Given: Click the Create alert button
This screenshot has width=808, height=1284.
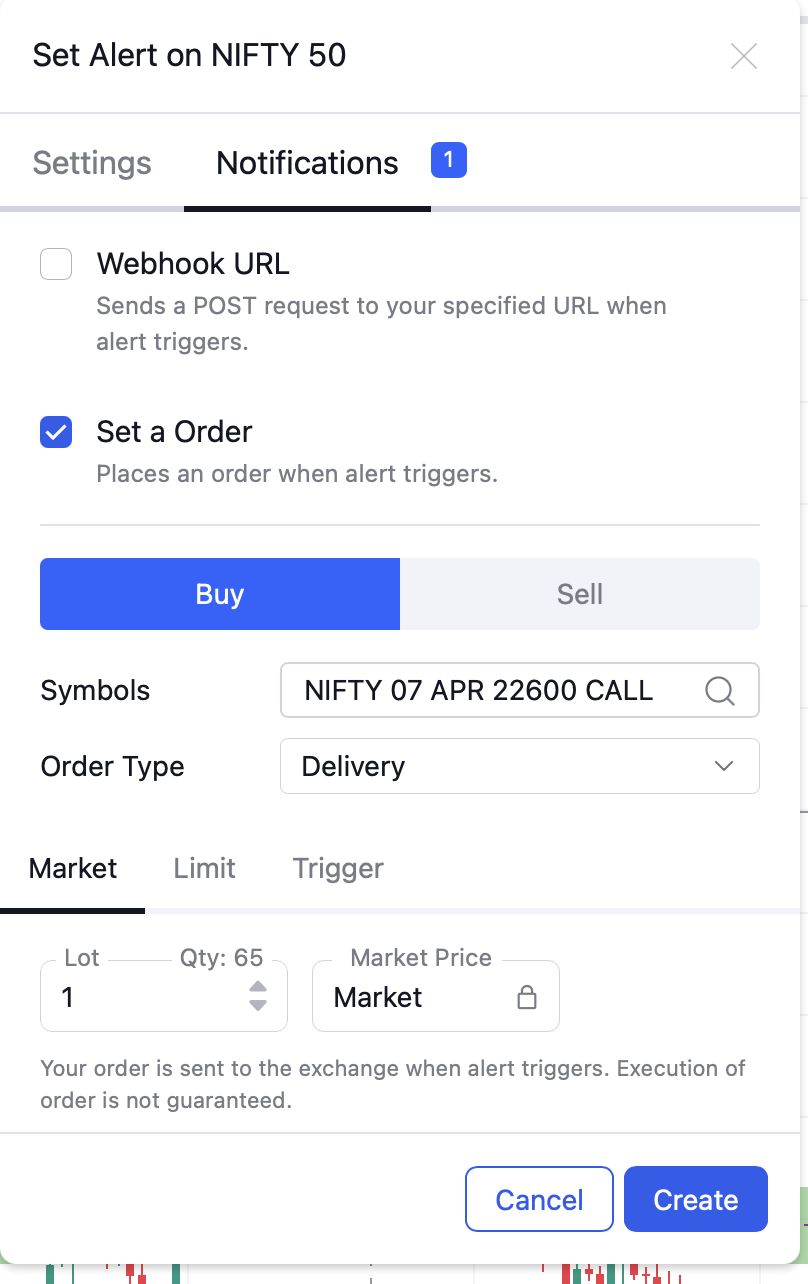Looking at the screenshot, I should pos(695,1199).
